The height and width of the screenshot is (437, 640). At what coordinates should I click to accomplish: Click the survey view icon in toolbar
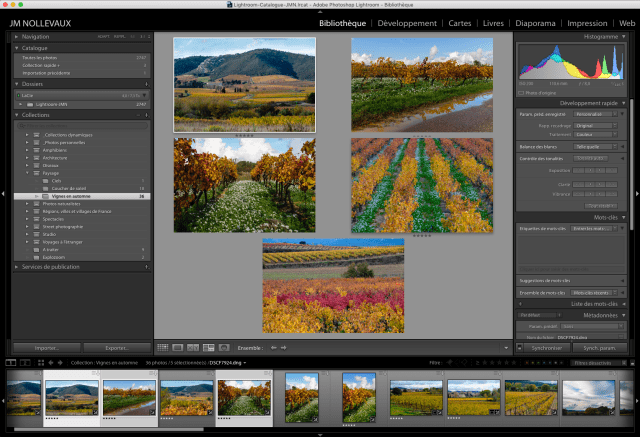(208, 347)
